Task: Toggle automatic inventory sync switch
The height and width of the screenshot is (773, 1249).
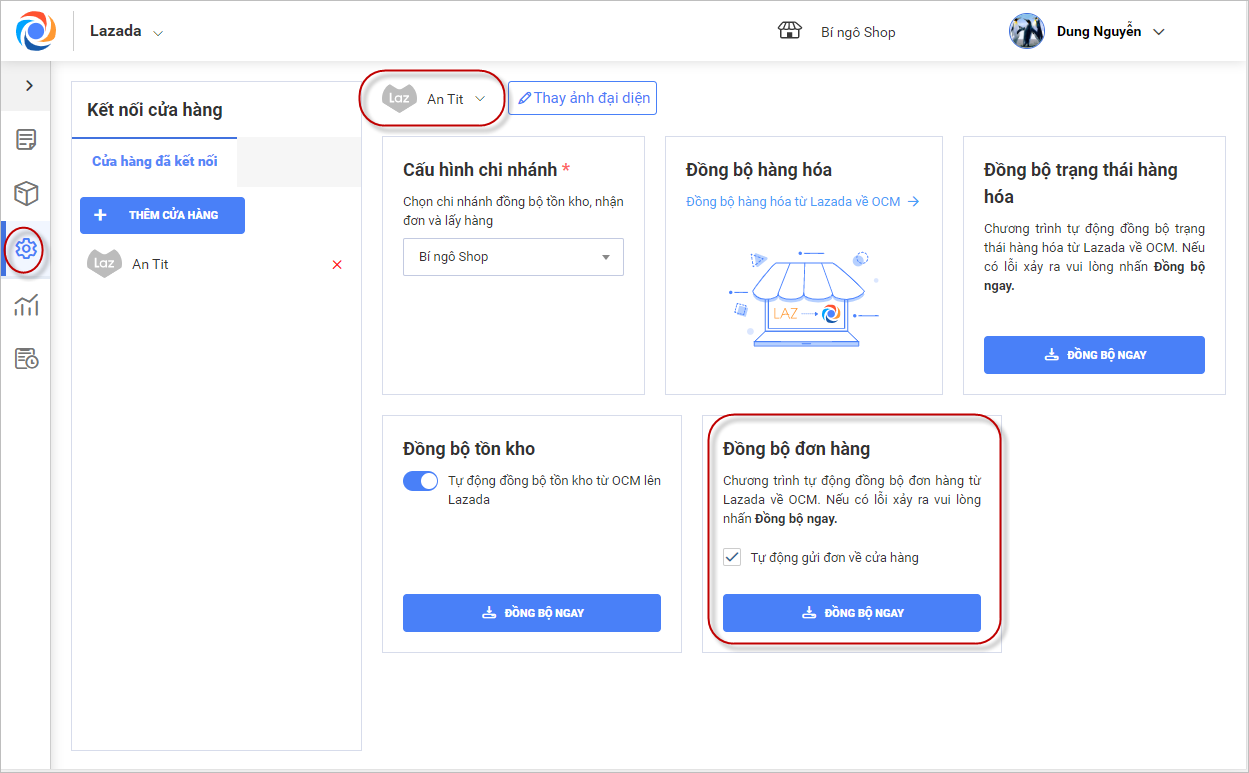Action: [x=421, y=481]
